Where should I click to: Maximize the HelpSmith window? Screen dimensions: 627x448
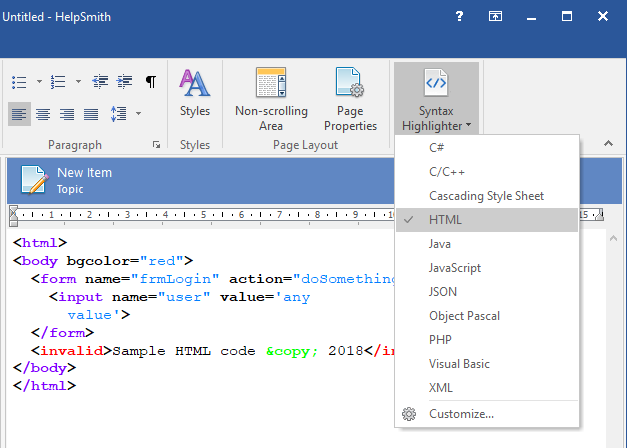tap(567, 16)
